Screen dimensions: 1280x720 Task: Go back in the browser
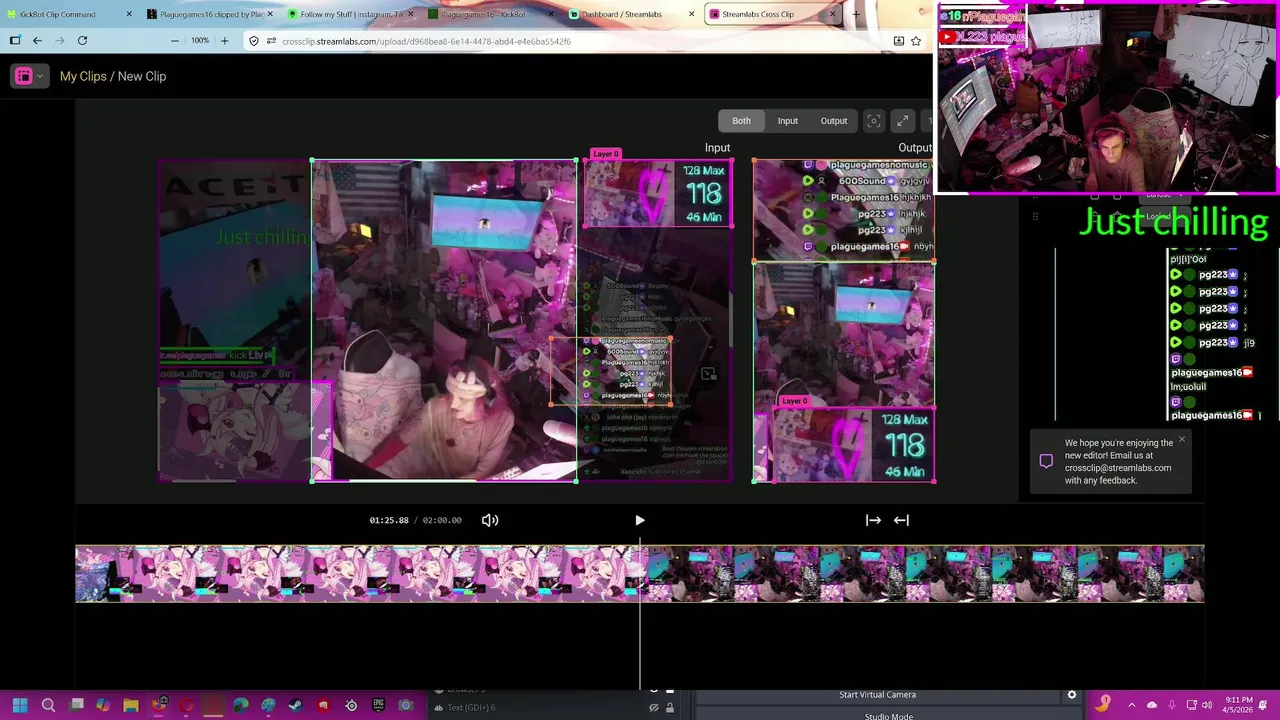tap(37, 40)
